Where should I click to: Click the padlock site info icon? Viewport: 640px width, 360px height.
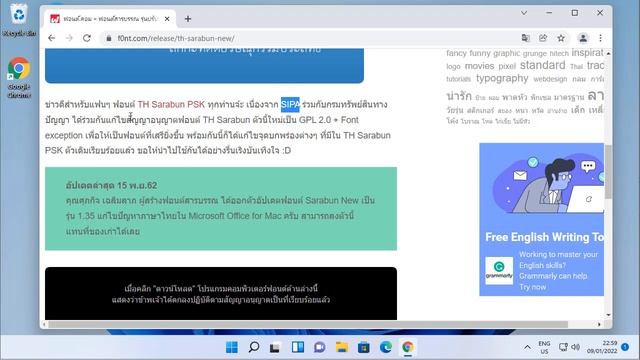tap(109, 38)
